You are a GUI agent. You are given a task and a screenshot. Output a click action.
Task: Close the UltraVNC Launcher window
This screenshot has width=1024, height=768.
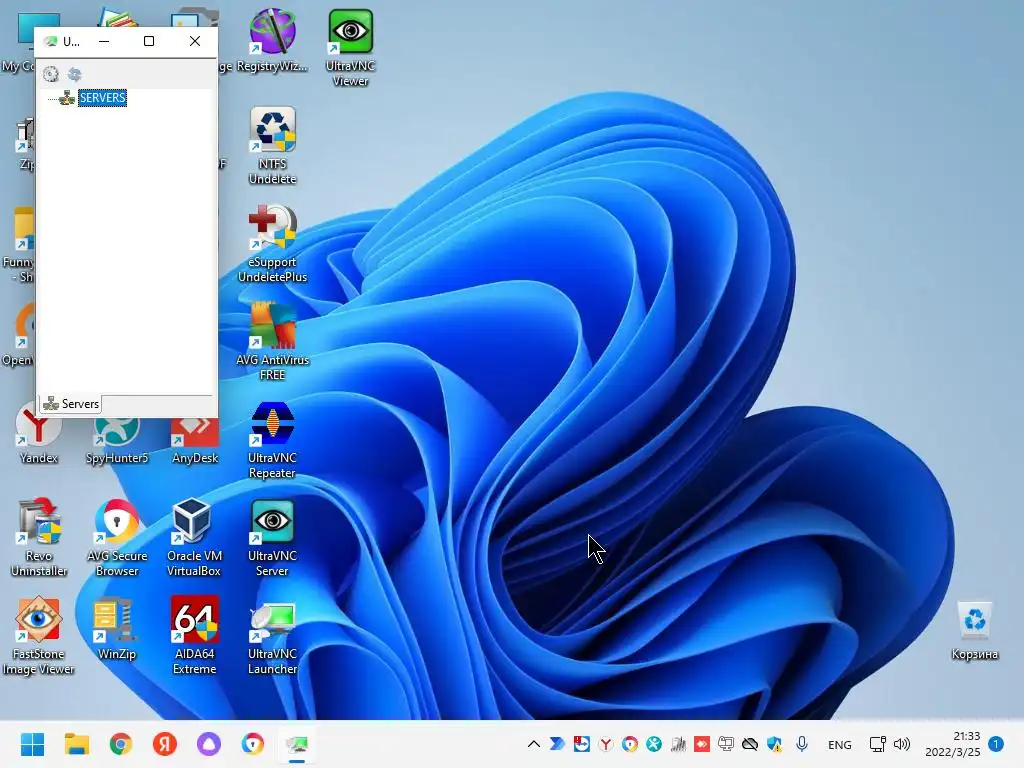click(x=195, y=41)
